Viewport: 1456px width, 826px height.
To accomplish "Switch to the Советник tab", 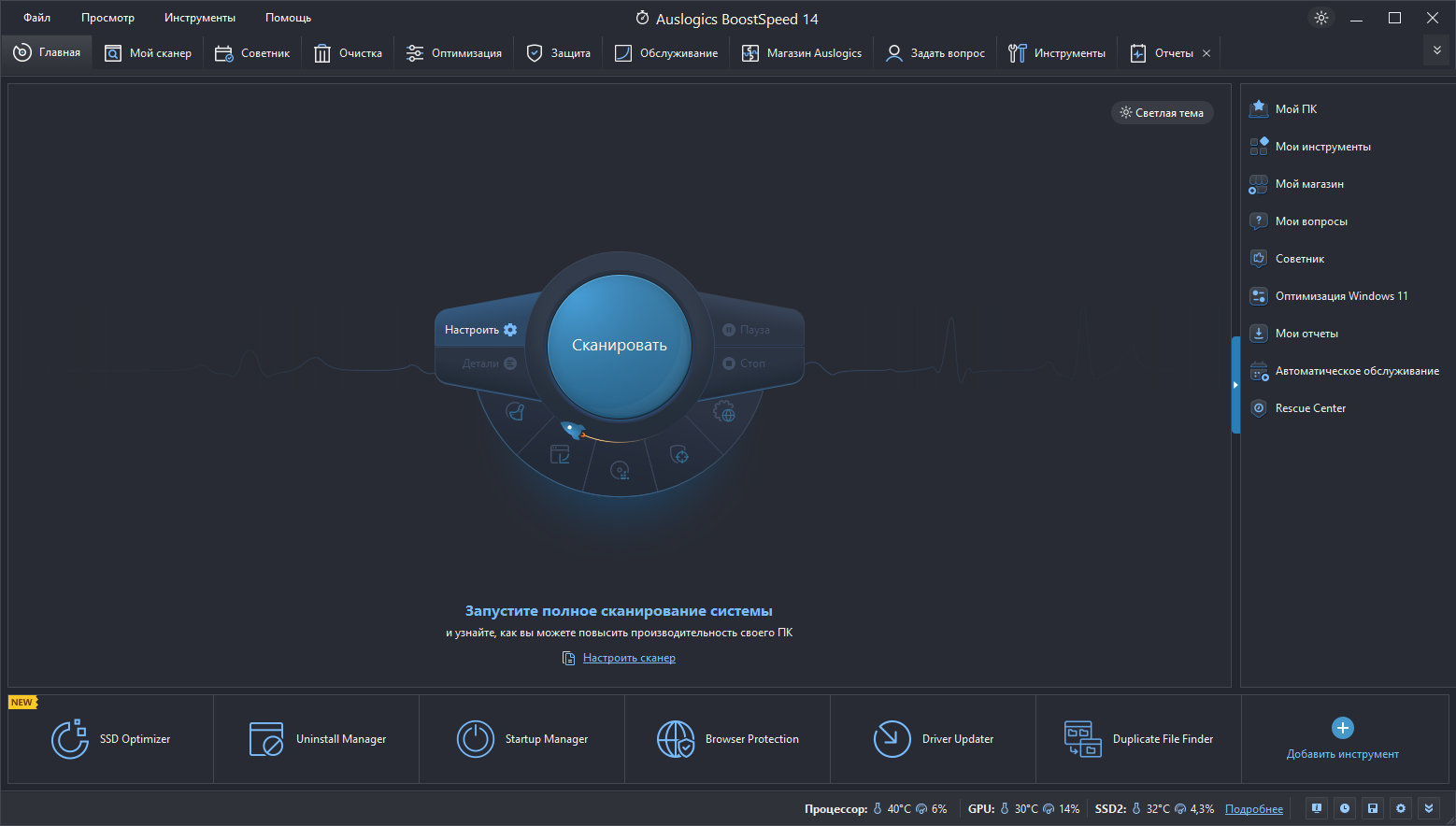I will point(252,53).
